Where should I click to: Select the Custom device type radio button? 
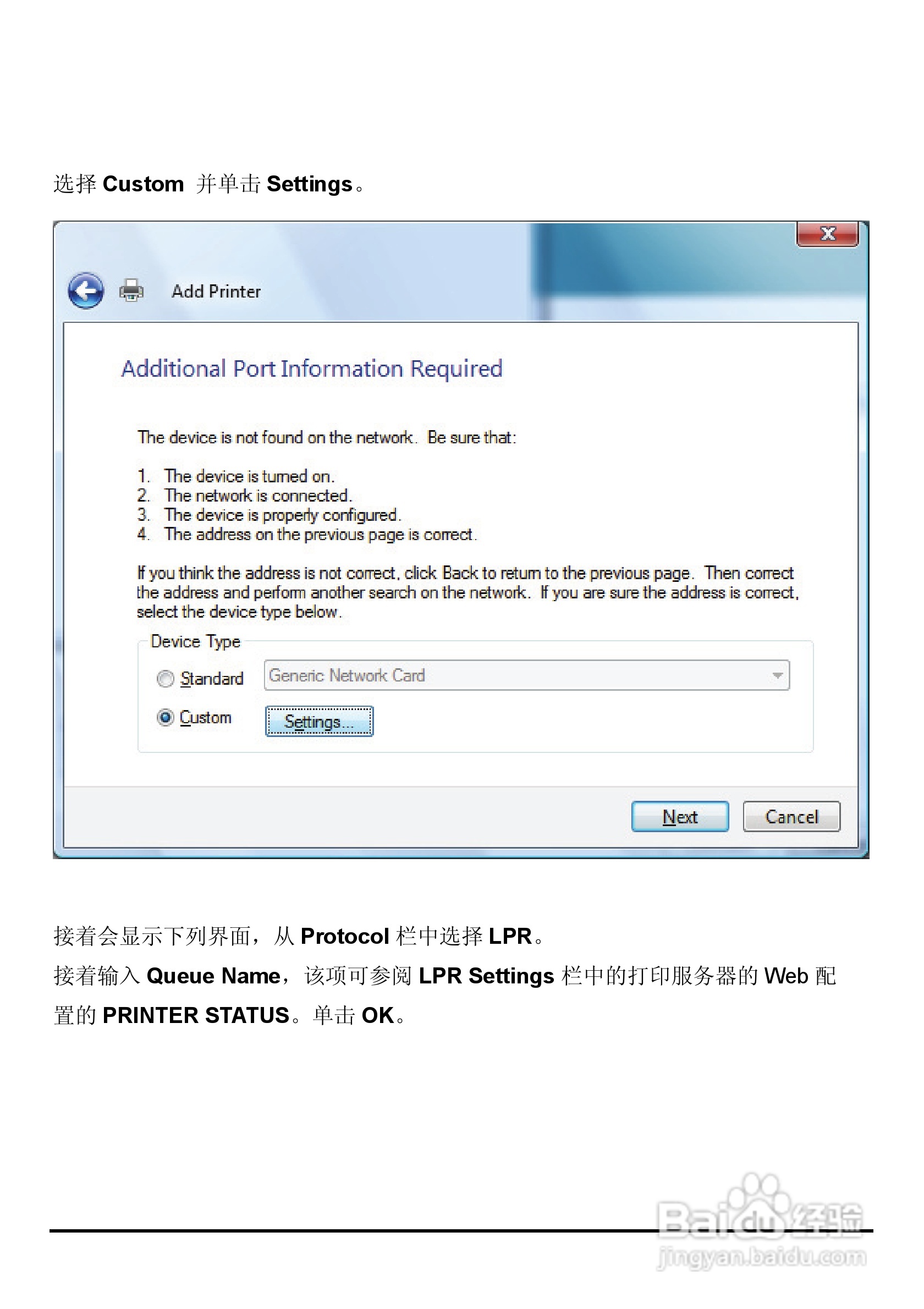click(166, 717)
